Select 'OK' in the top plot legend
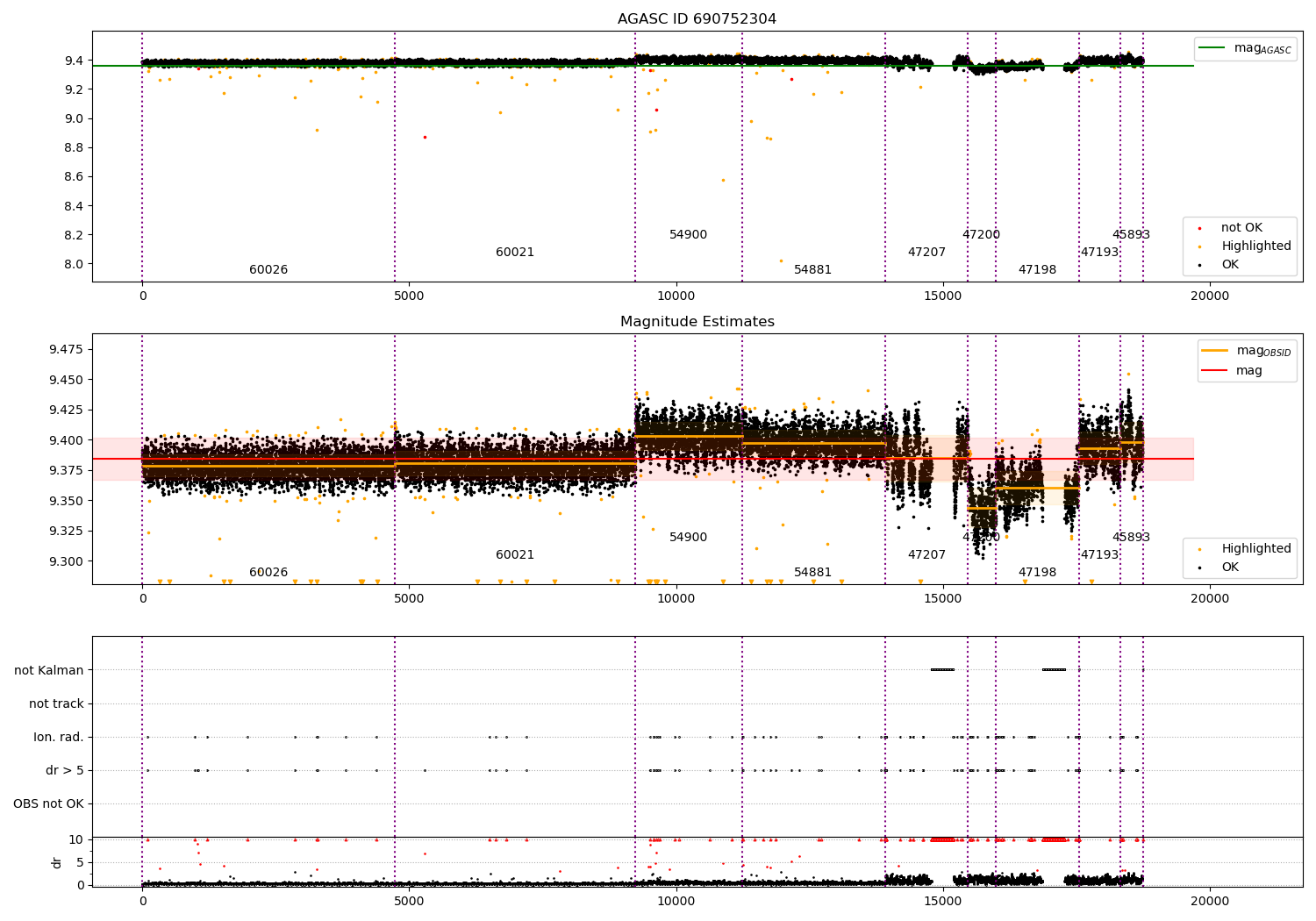1316x921 pixels. [1230, 265]
